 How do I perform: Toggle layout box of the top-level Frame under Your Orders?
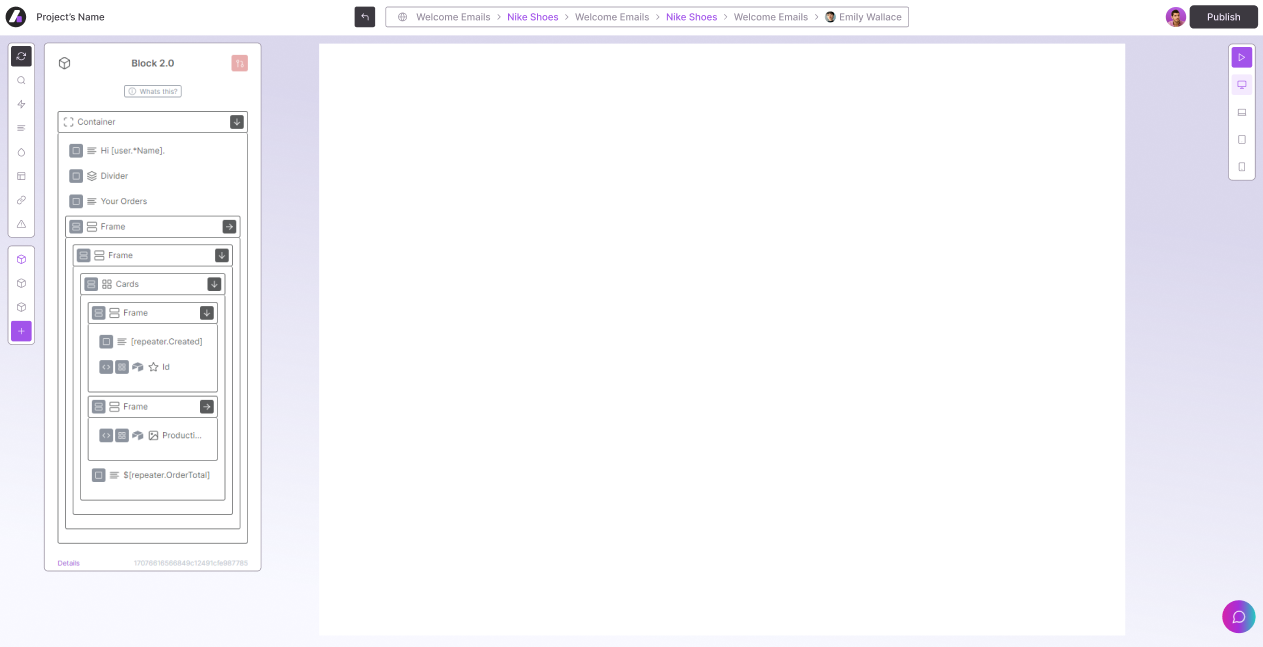click(x=76, y=227)
